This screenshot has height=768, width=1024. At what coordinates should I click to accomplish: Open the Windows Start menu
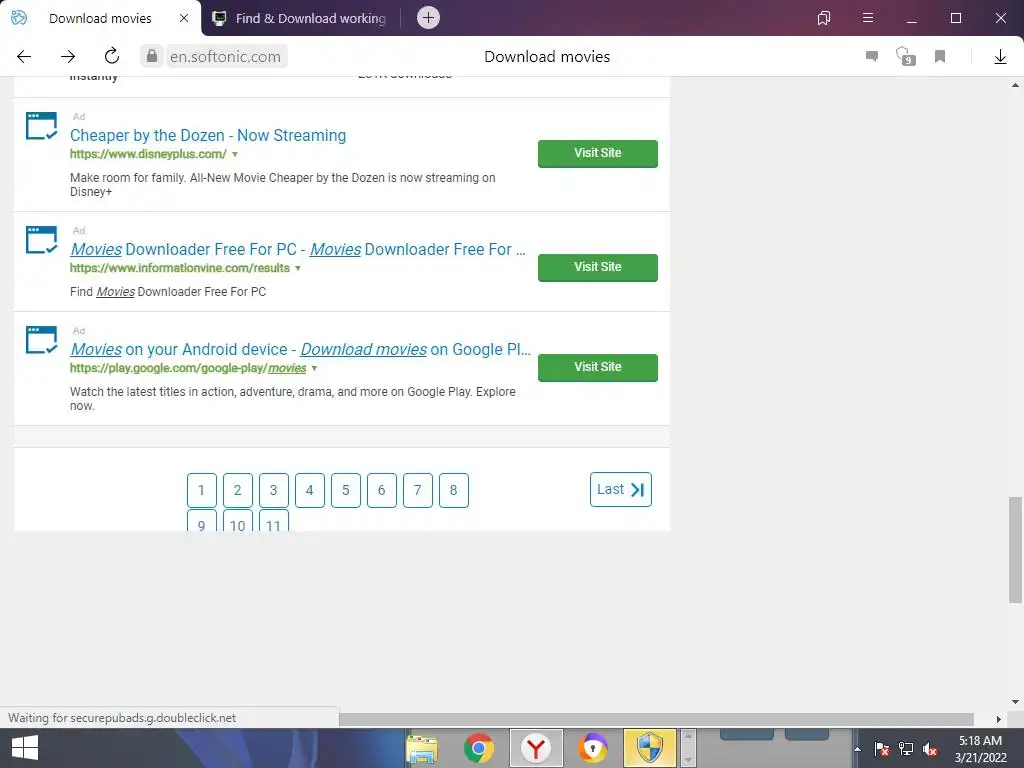coord(25,748)
